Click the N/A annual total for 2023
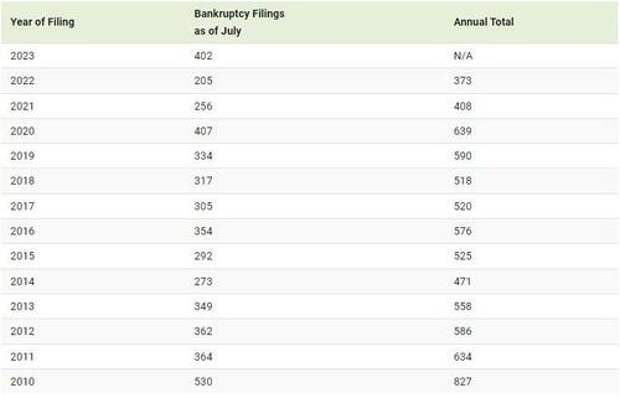 click(463, 56)
